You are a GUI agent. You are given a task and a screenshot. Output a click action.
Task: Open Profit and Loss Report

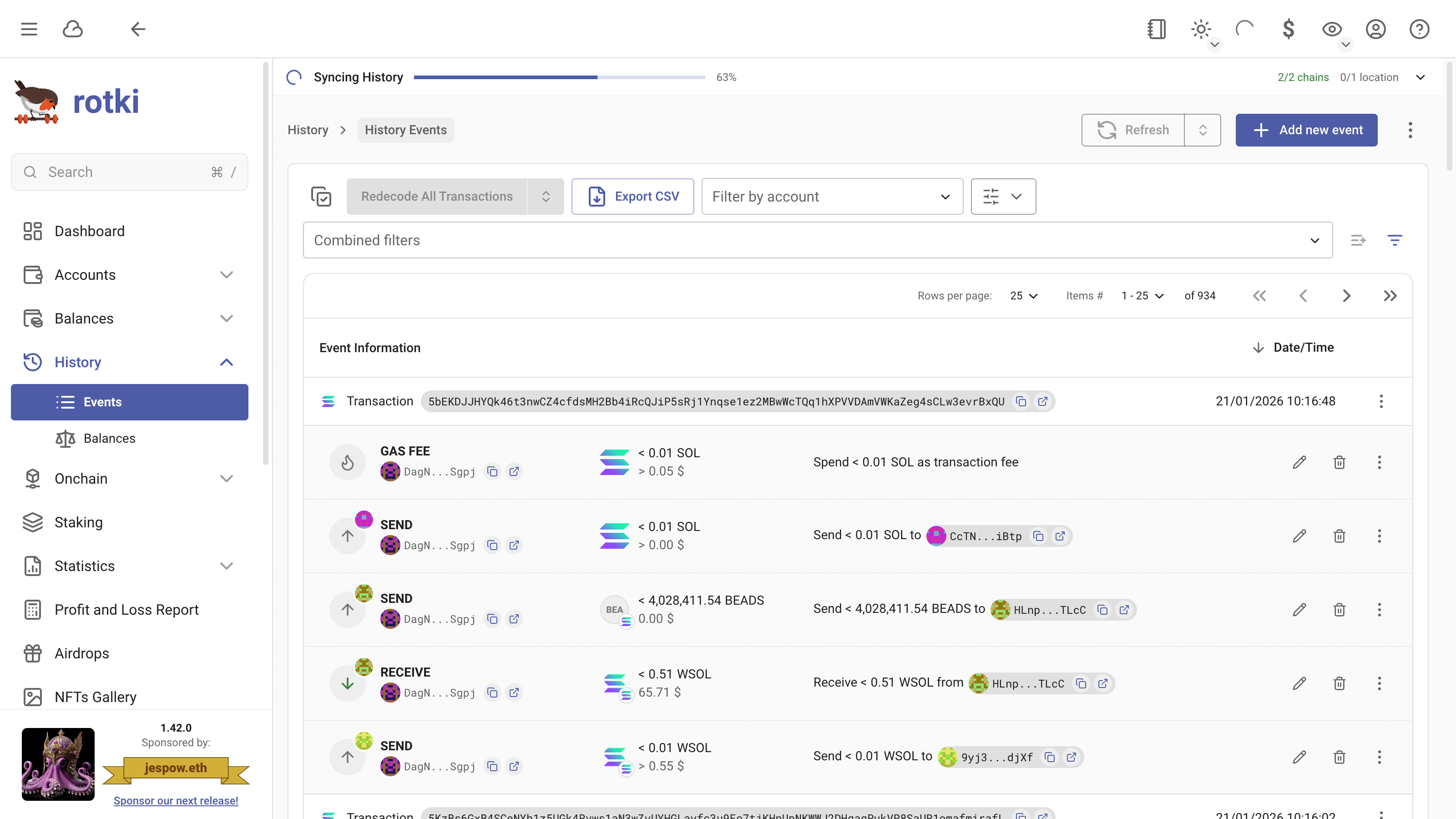[x=129, y=609]
